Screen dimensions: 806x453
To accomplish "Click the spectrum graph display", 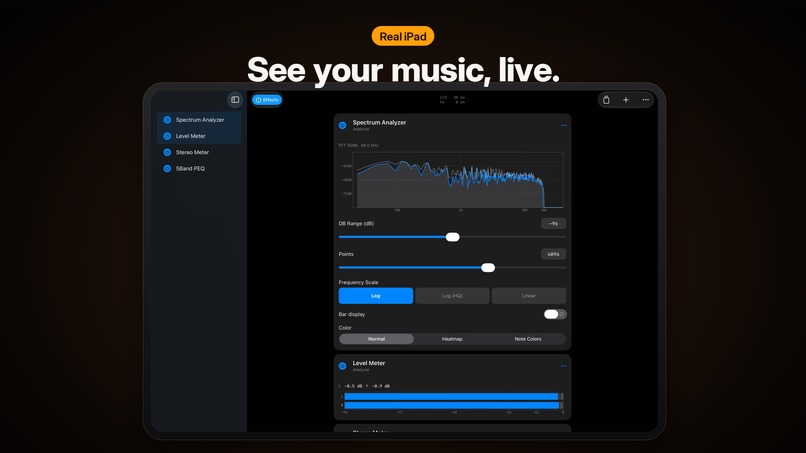I will (457, 180).
